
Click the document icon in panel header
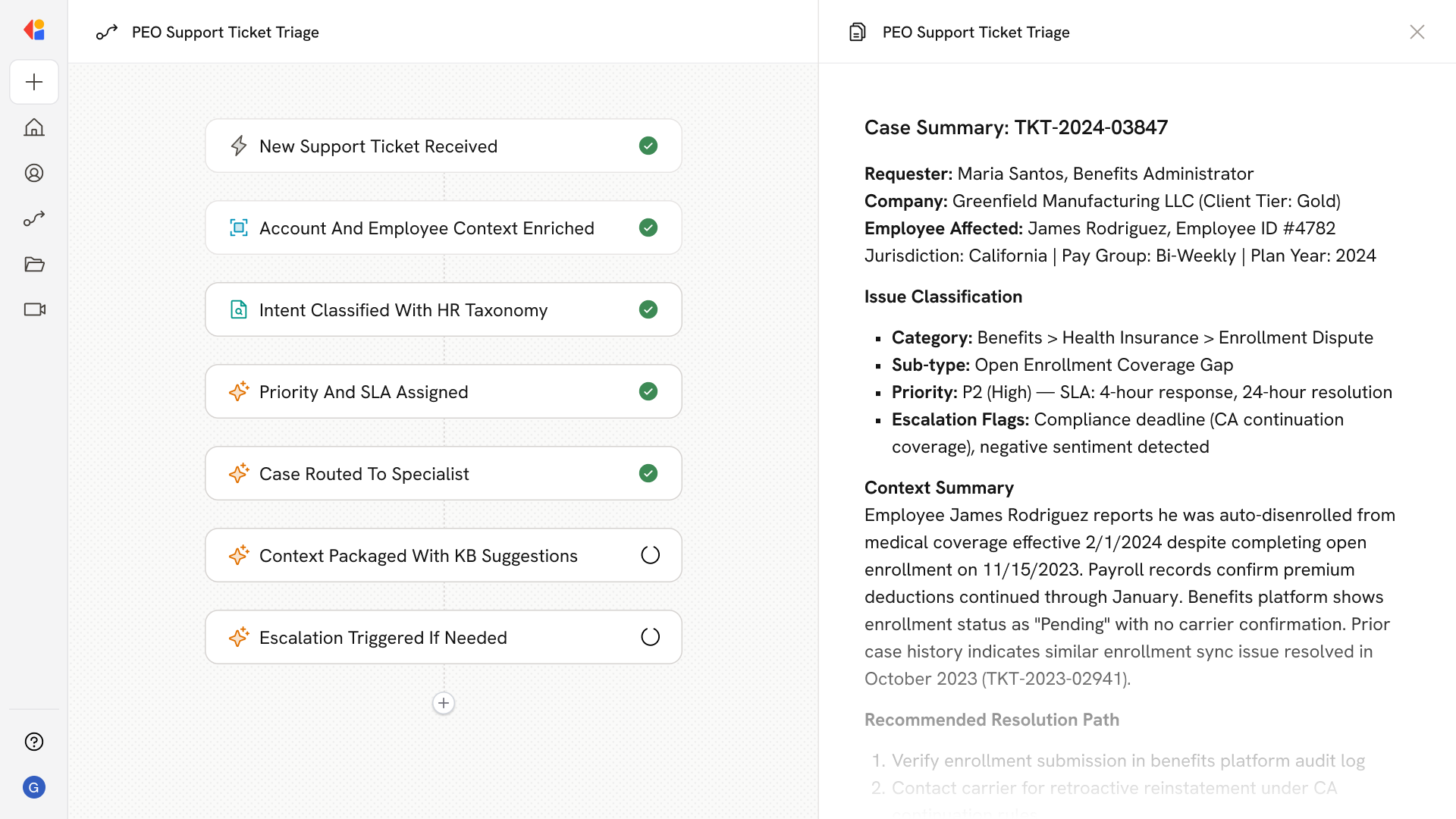point(857,32)
